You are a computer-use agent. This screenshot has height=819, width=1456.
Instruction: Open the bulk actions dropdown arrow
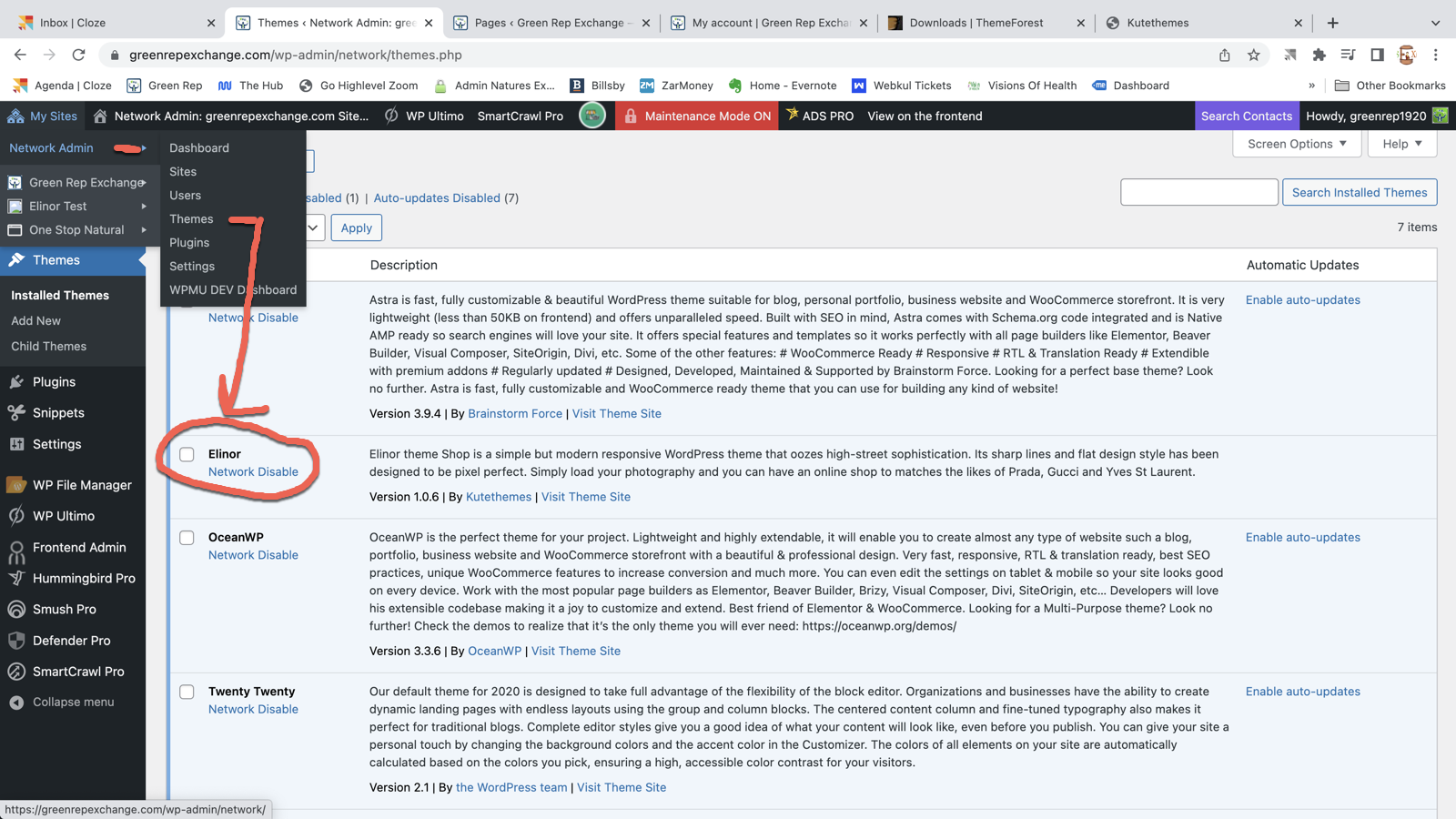click(x=312, y=227)
